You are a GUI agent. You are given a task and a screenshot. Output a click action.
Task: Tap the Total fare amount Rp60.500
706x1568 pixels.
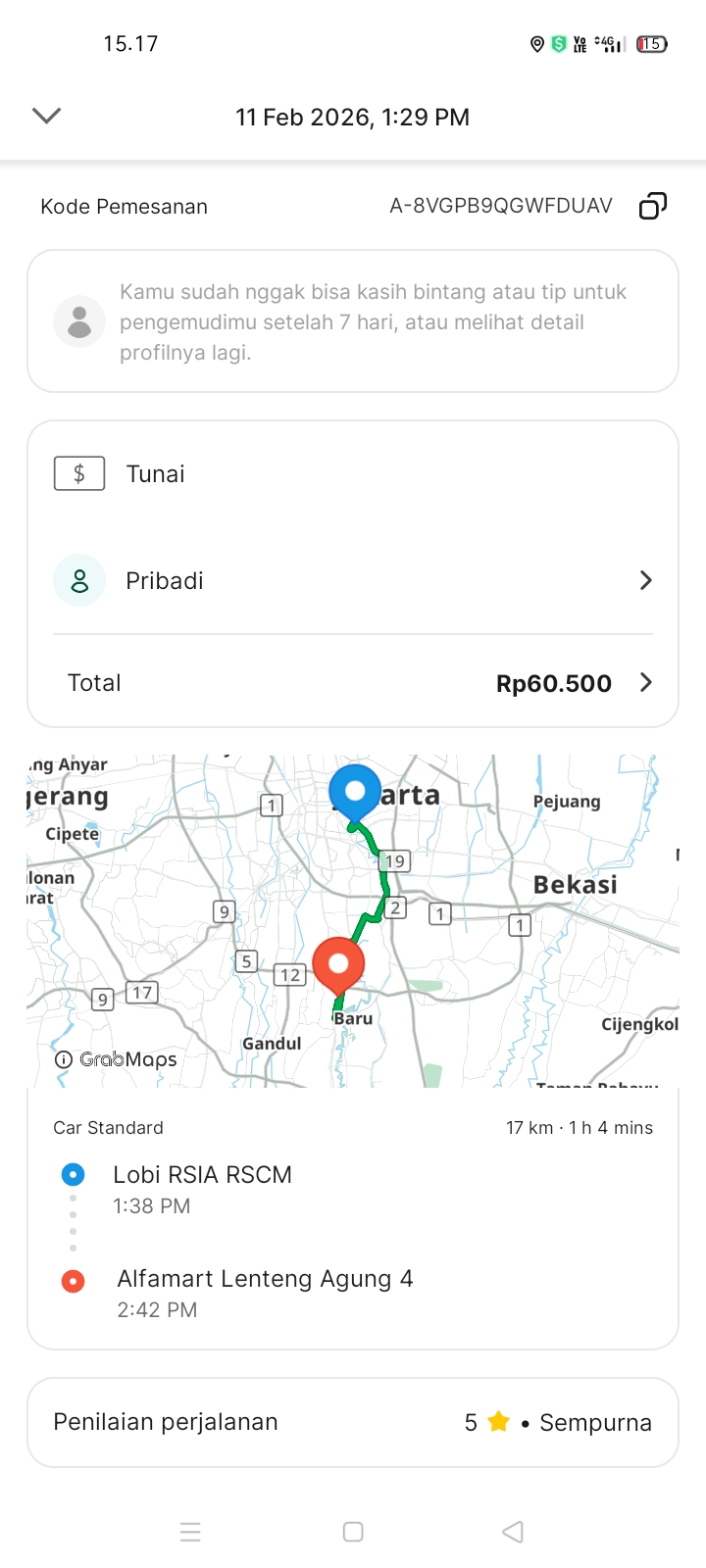click(553, 683)
